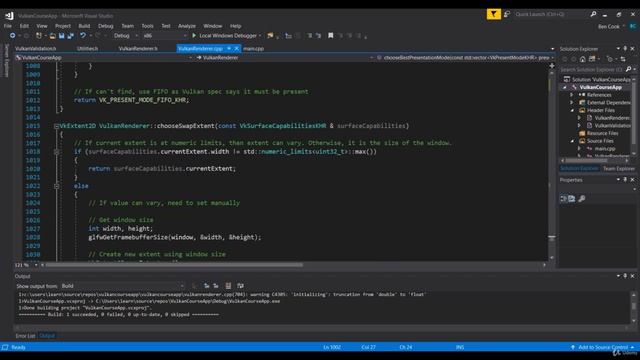Open Property Pages wrench icon
The width and height of the screenshot is (640, 360).
click(582, 199)
